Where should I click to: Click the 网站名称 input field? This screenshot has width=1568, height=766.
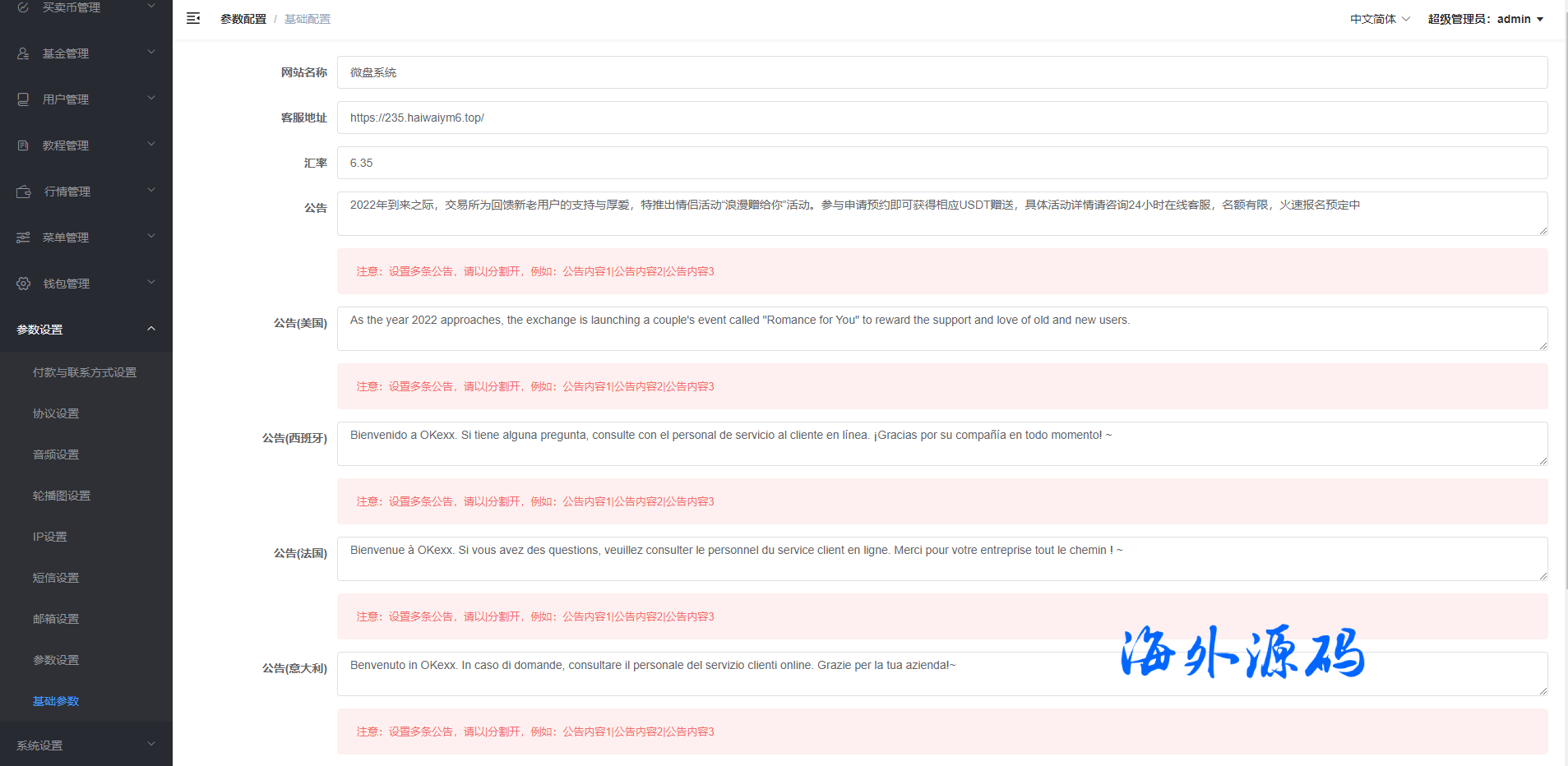click(x=941, y=72)
